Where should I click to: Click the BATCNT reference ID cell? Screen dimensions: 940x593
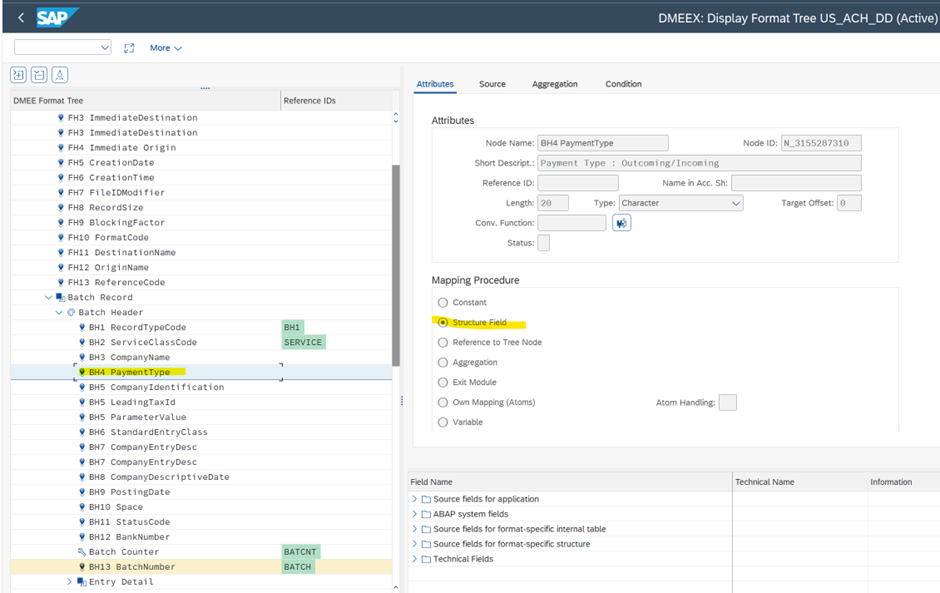click(x=301, y=552)
